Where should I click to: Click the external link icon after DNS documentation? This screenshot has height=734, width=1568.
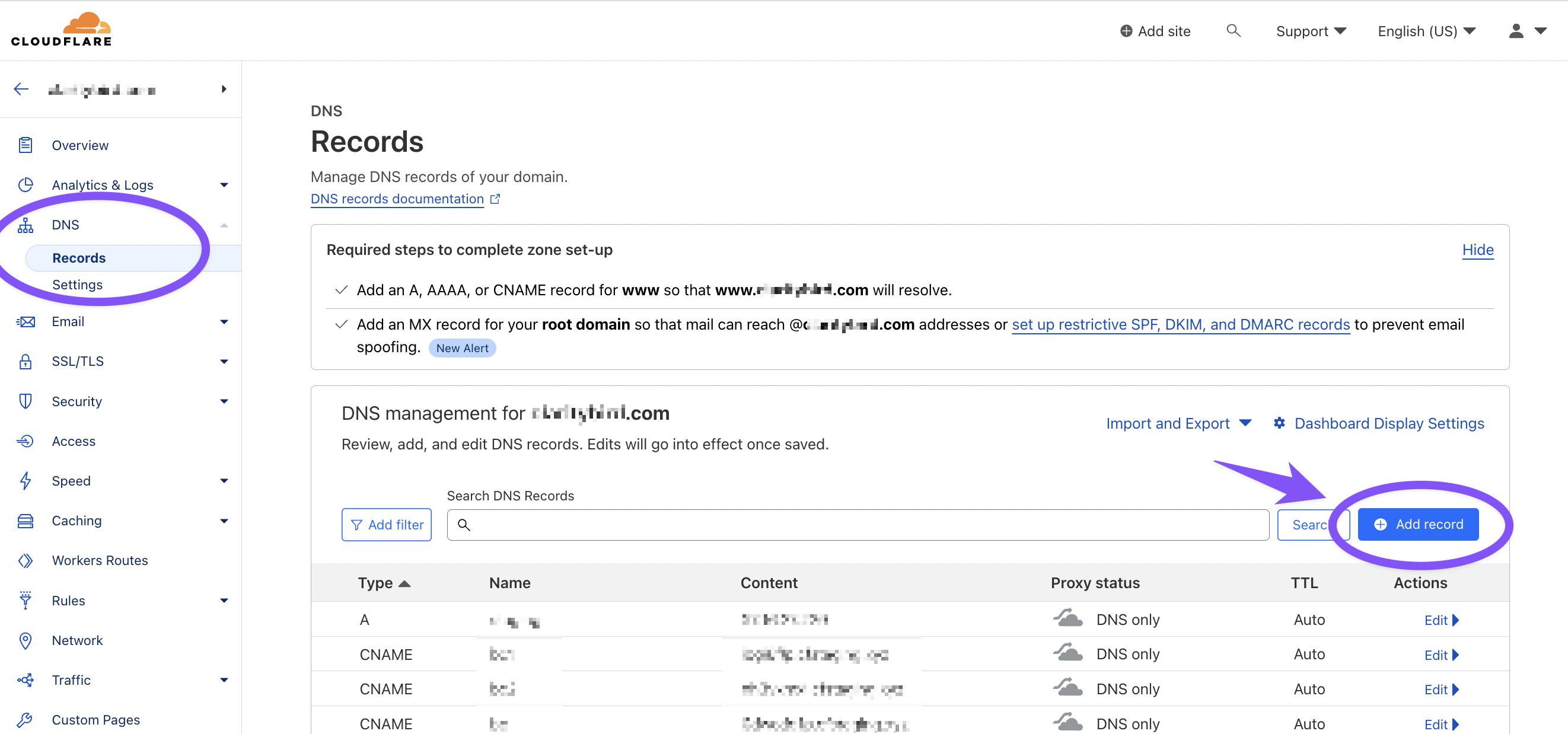click(495, 199)
